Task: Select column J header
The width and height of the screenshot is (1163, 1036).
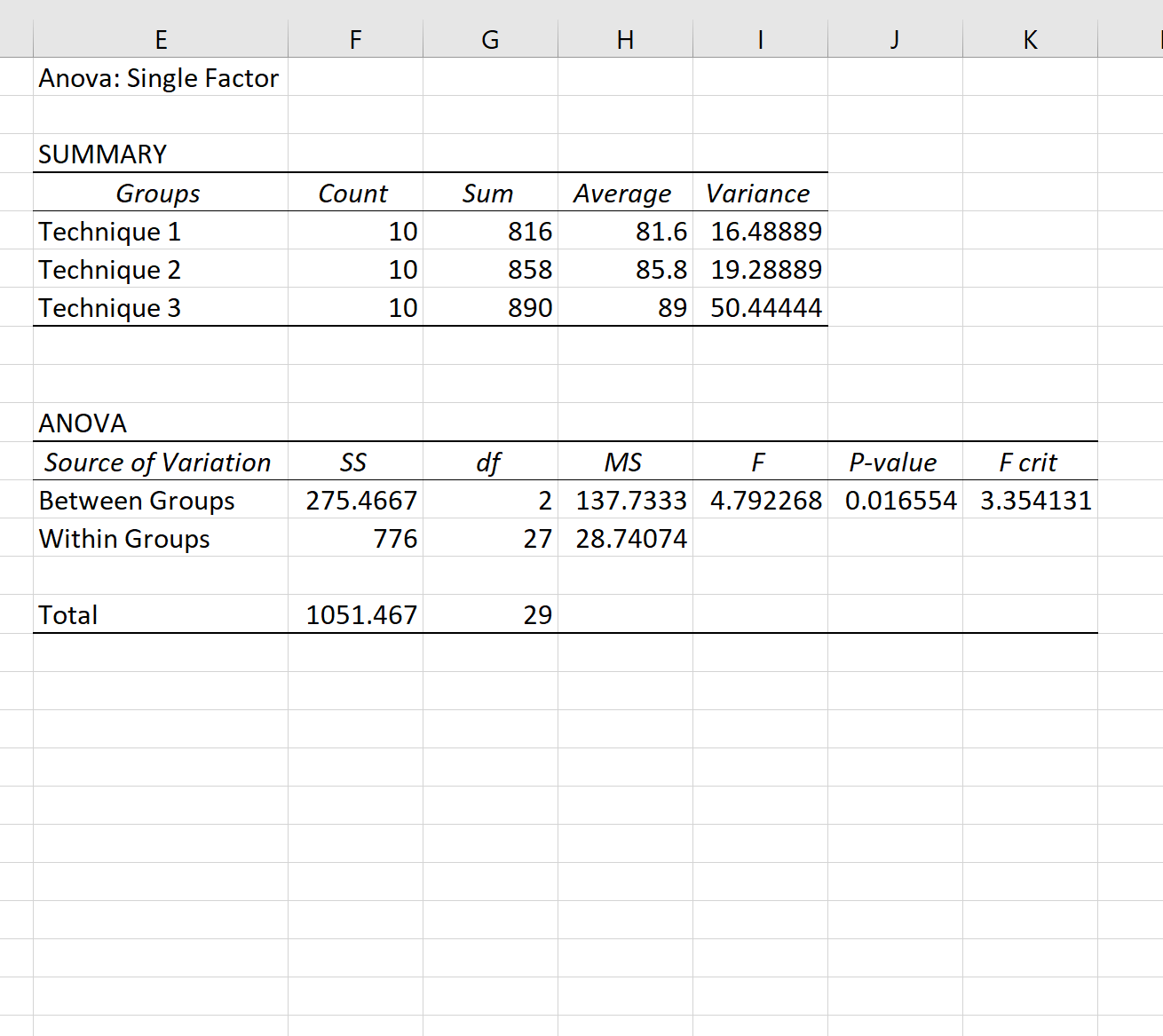Action: 895,39
